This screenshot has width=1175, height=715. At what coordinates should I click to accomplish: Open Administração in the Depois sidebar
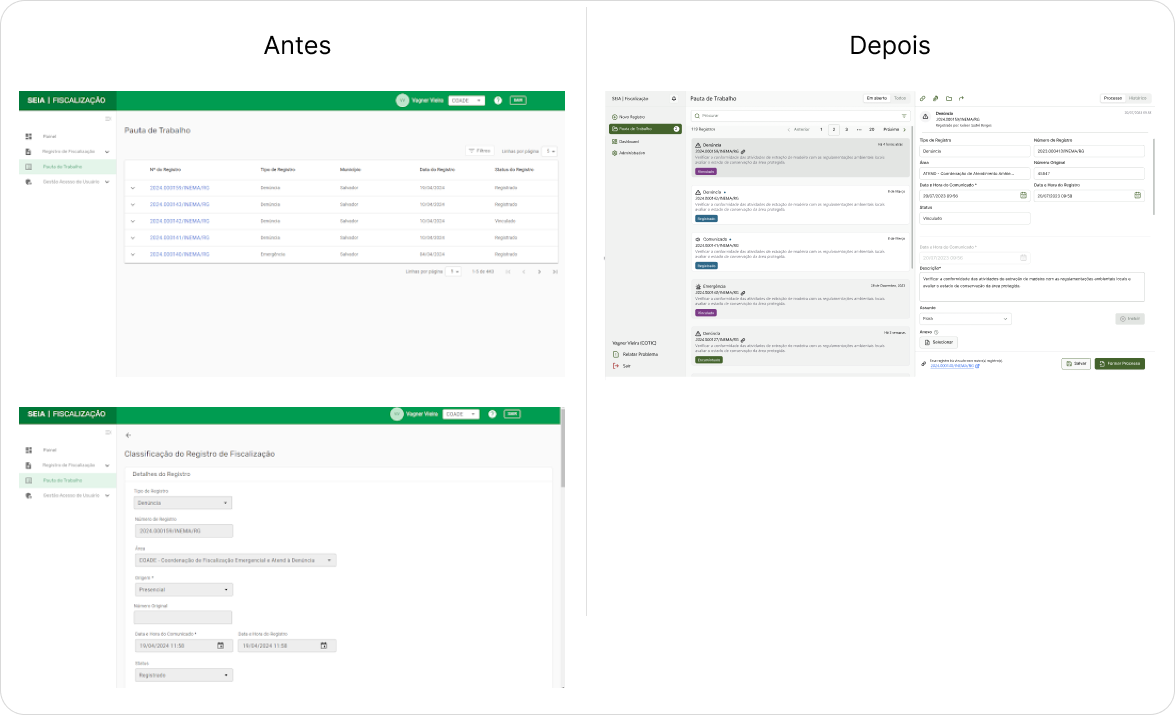[x=631, y=153]
